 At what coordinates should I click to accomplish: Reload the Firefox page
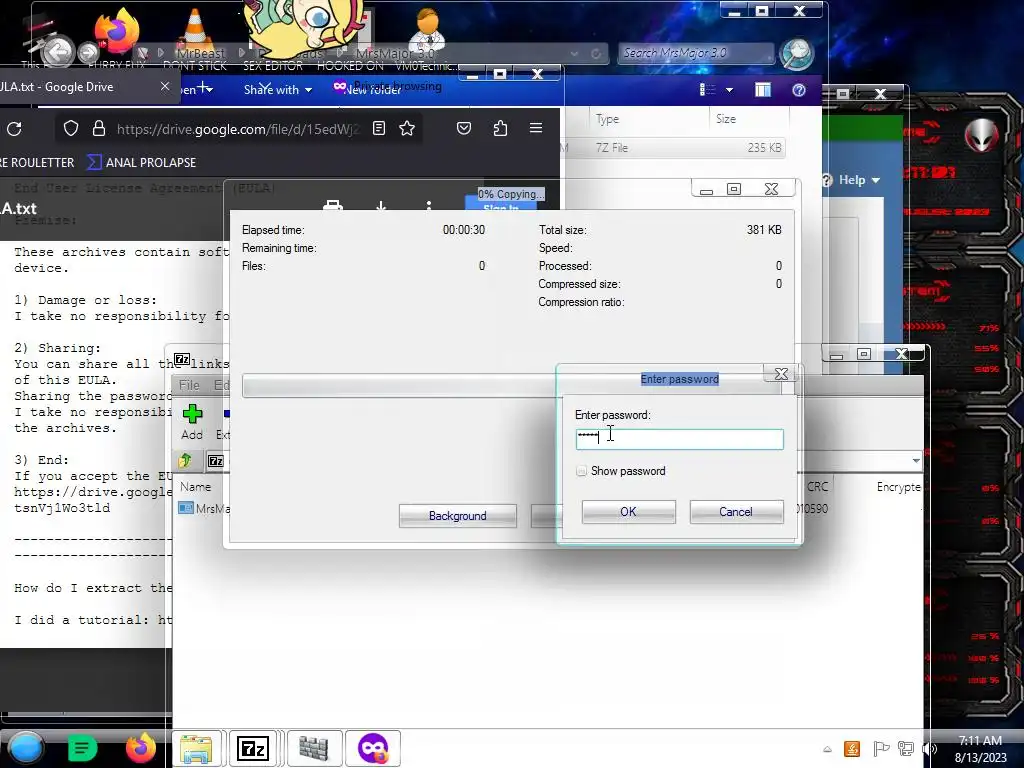coord(14,129)
